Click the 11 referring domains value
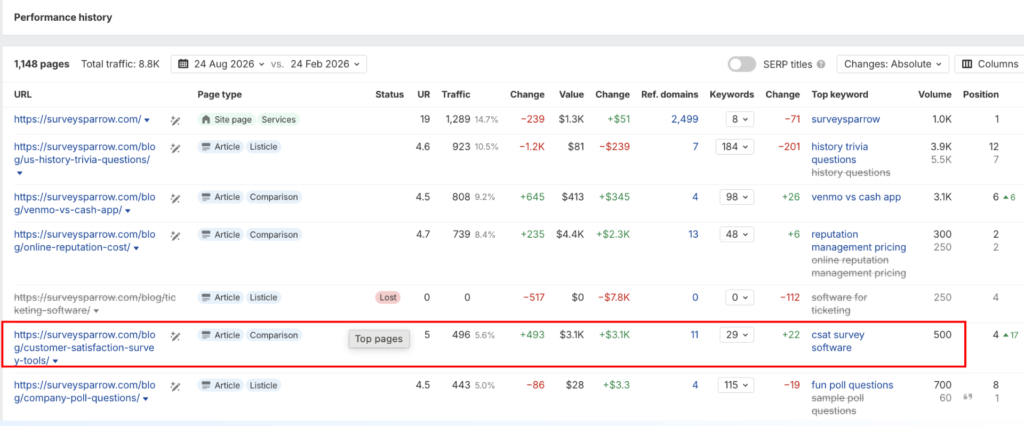Image resolution: width=1024 pixels, height=426 pixels. 694,335
